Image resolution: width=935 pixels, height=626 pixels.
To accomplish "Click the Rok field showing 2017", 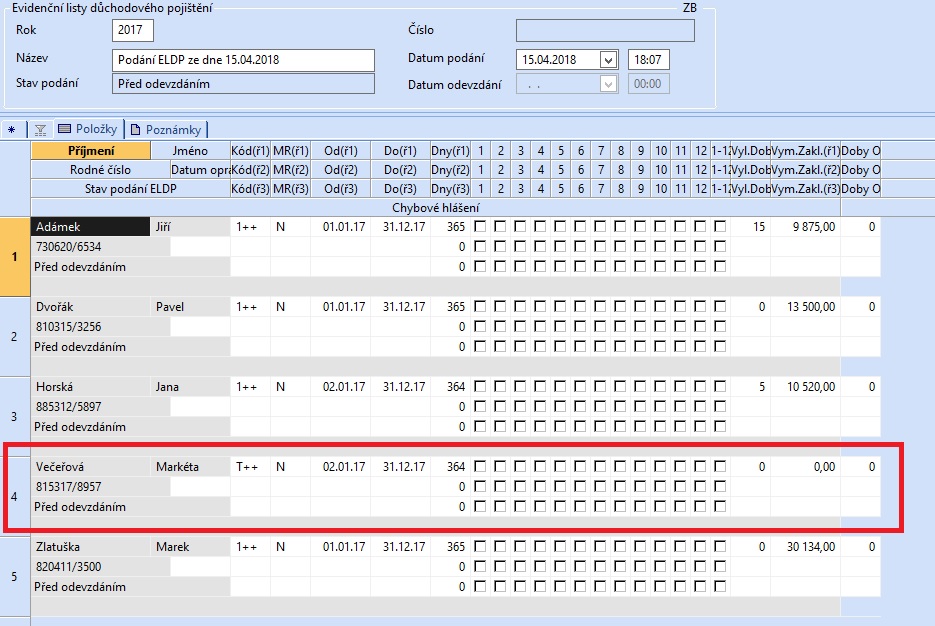I will coord(133,31).
